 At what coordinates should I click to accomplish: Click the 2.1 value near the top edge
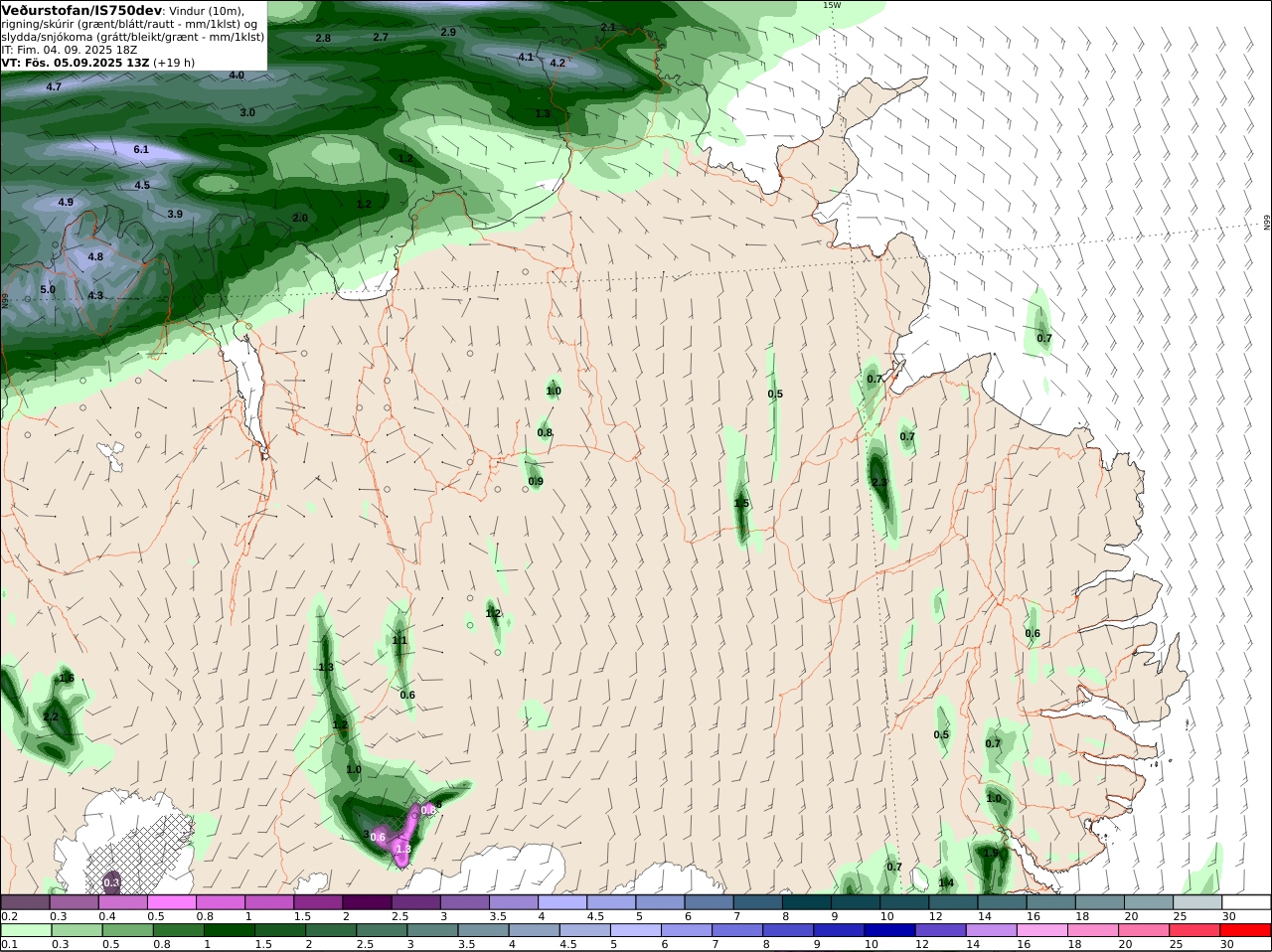608,27
